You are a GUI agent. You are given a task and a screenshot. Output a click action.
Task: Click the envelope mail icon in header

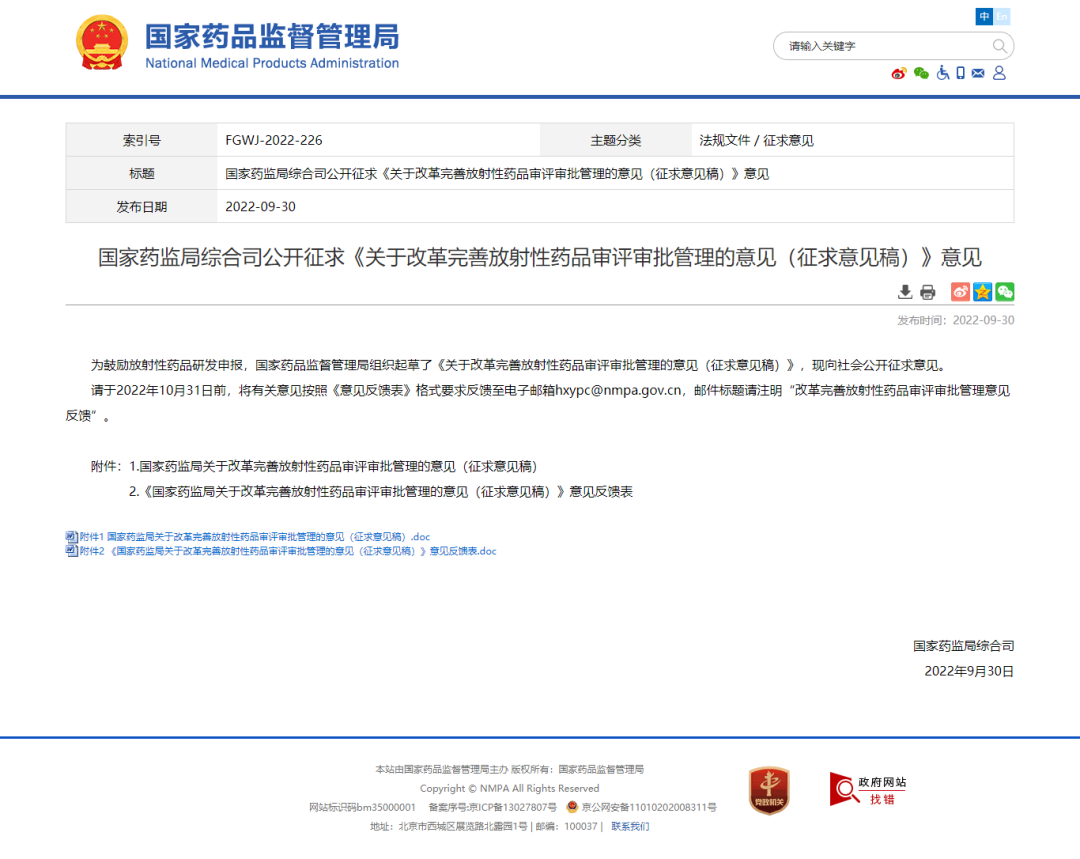click(978, 73)
